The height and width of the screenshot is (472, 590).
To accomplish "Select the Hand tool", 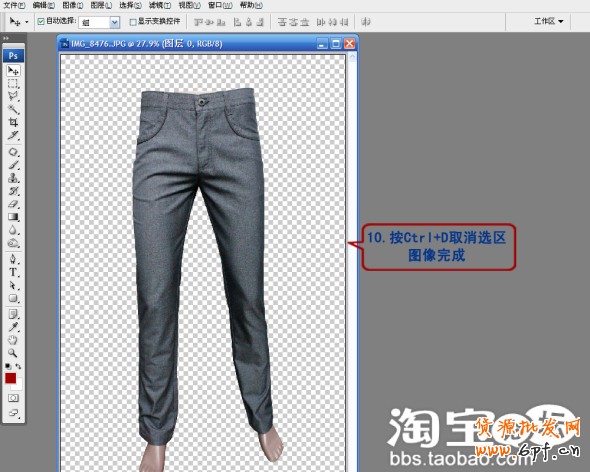I will point(14,340).
